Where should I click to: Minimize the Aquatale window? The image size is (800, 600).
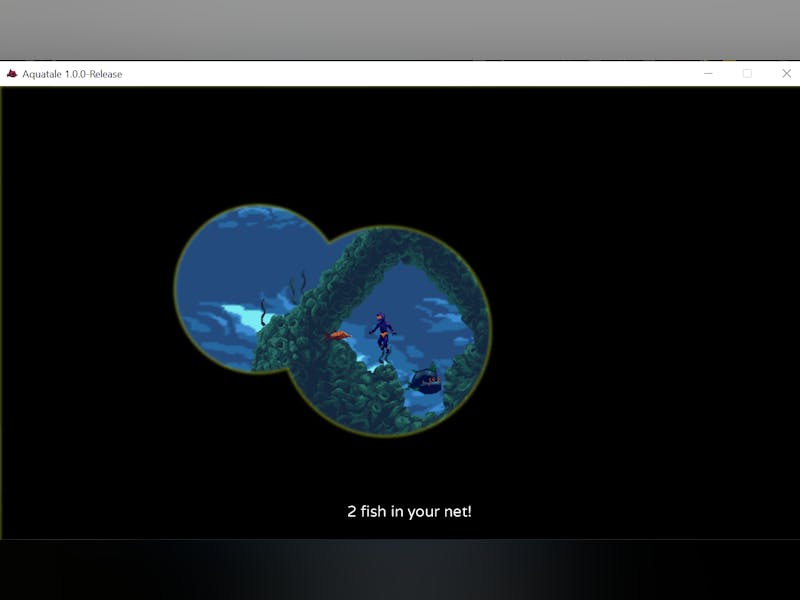(x=708, y=73)
